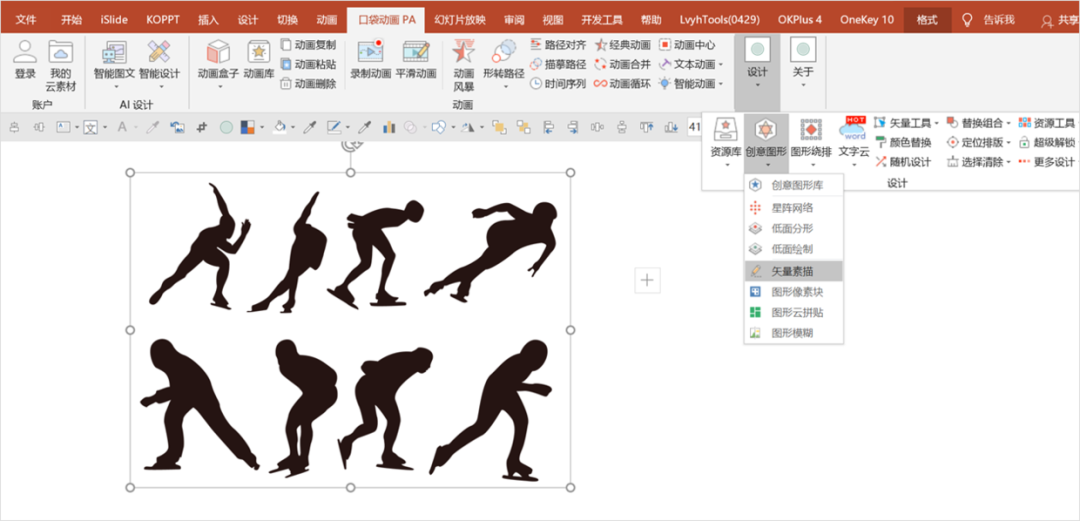The image size is (1080, 521).
Task: Click the shape fill paint bucket
Action: (280, 127)
